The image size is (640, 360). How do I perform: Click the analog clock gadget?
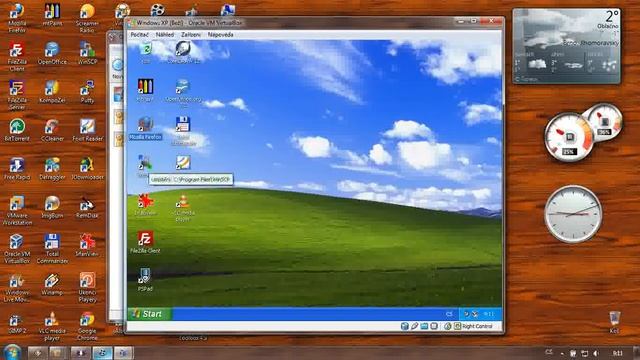pos(573,214)
